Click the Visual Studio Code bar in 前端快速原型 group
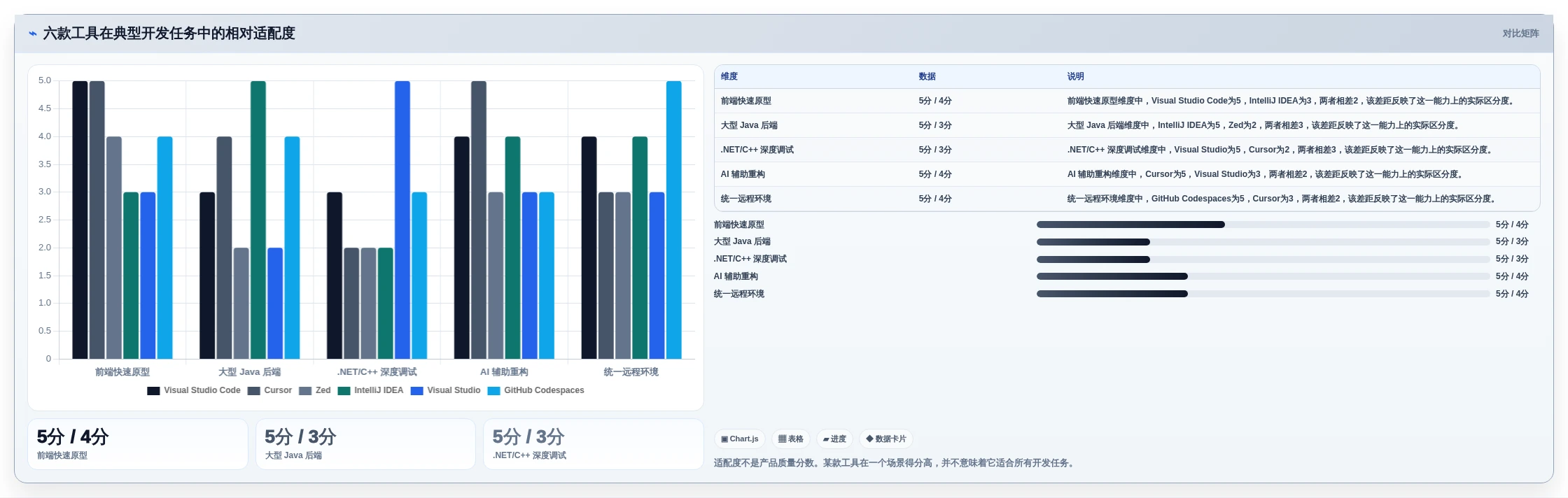1568x498 pixels. pyautogui.click(x=80, y=220)
